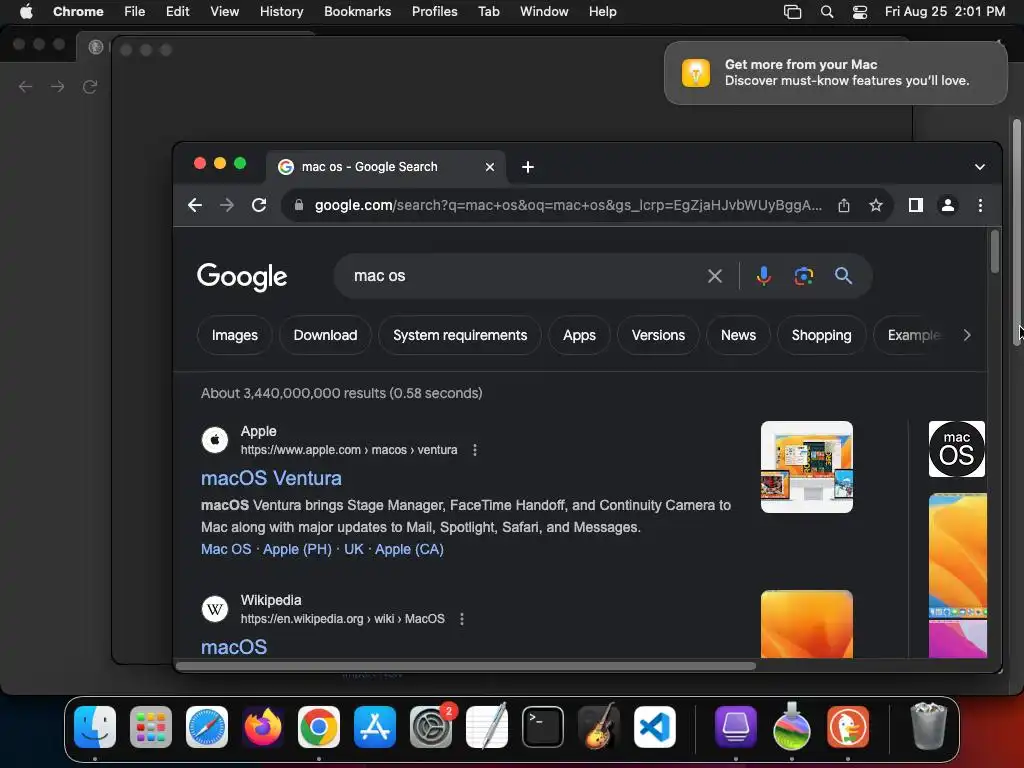Launch Firefox from the Dock
This screenshot has width=1024, height=768.
(x=263, y=727)
